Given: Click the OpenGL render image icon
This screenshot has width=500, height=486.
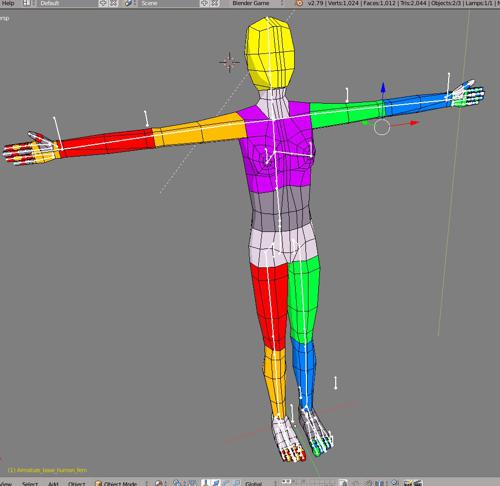Looking at the screenshot, I should (x=408, y=483).
